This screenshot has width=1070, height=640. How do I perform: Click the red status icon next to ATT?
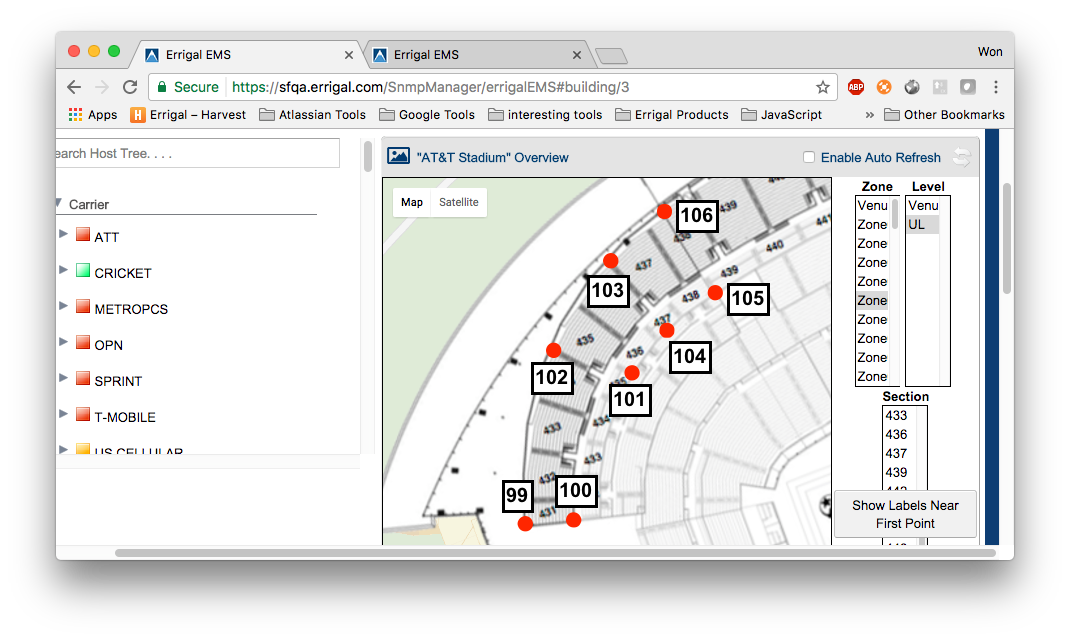[x=83, y=236]
